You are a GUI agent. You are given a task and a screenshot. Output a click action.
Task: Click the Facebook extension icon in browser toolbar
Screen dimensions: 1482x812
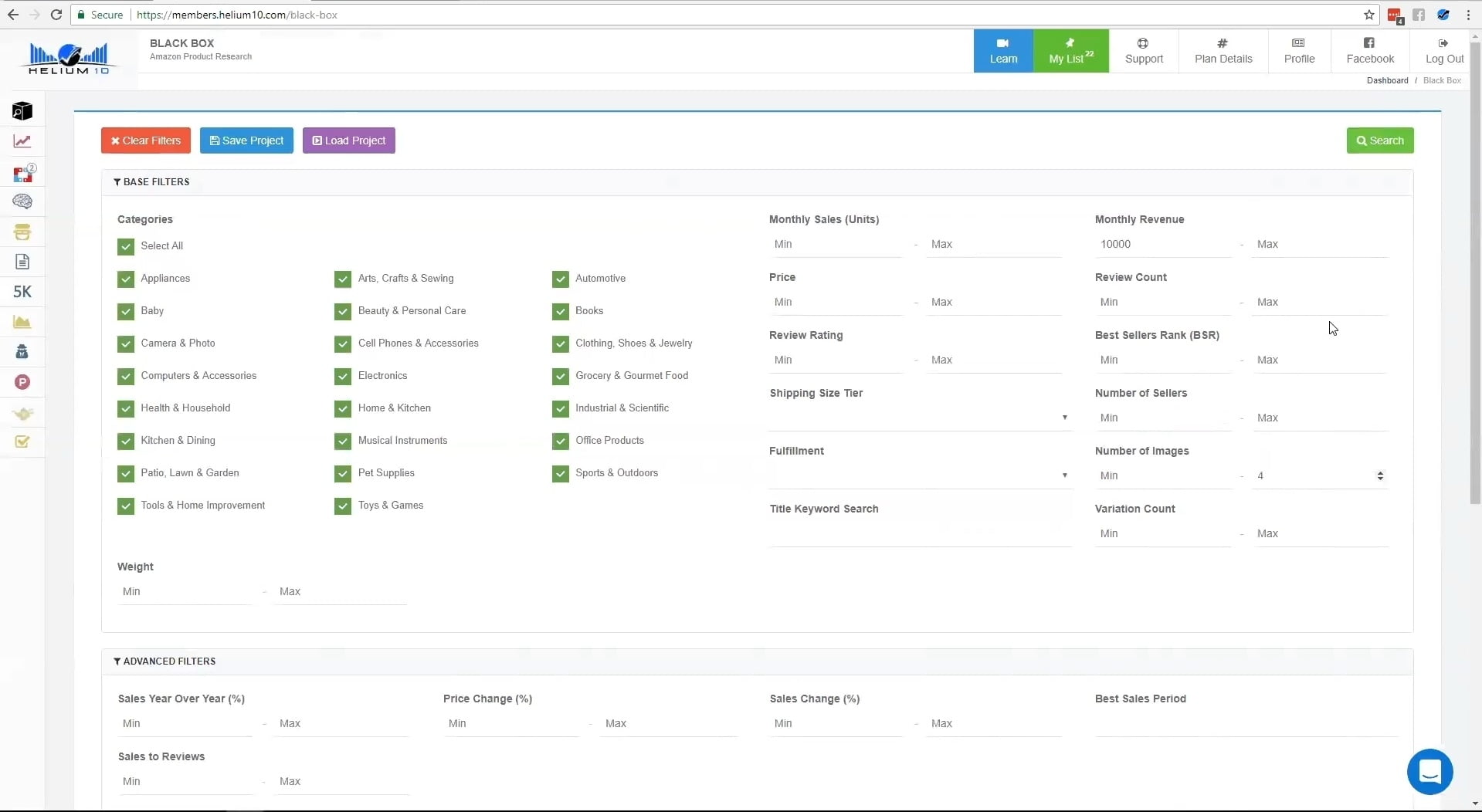point(1419,15)
